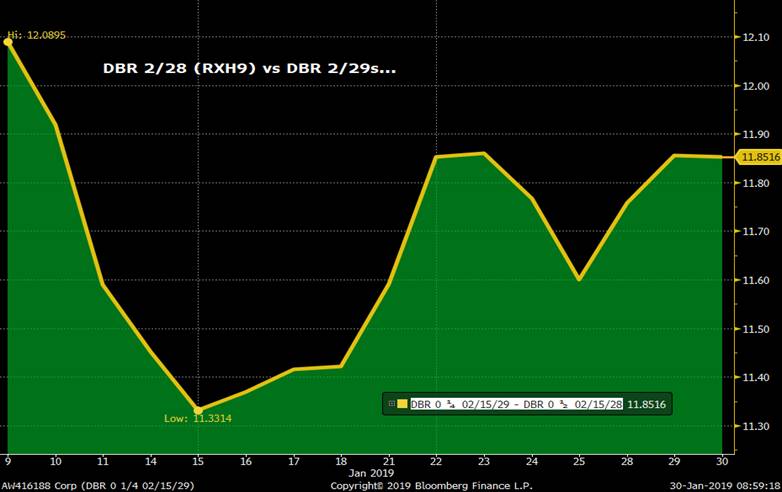Click the 11.50 y-axis level

click(755, 329)
